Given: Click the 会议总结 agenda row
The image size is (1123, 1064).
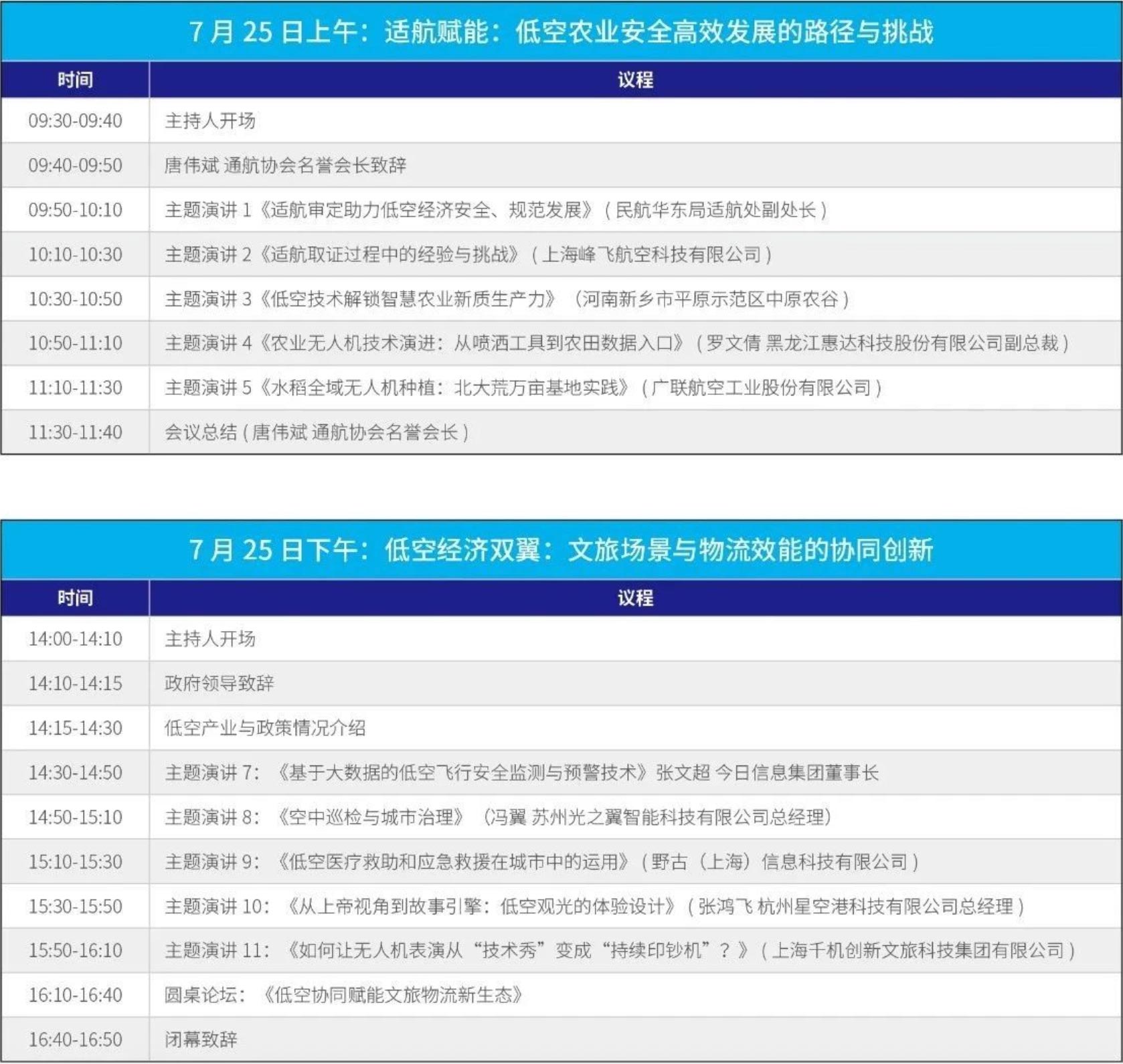Looking at the screenshot, I should point(316,432).
